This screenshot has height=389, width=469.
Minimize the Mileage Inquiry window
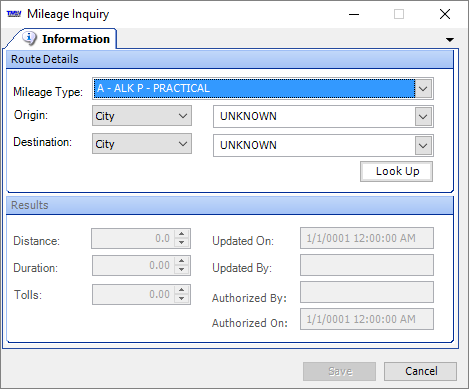(x=354, y=14)
